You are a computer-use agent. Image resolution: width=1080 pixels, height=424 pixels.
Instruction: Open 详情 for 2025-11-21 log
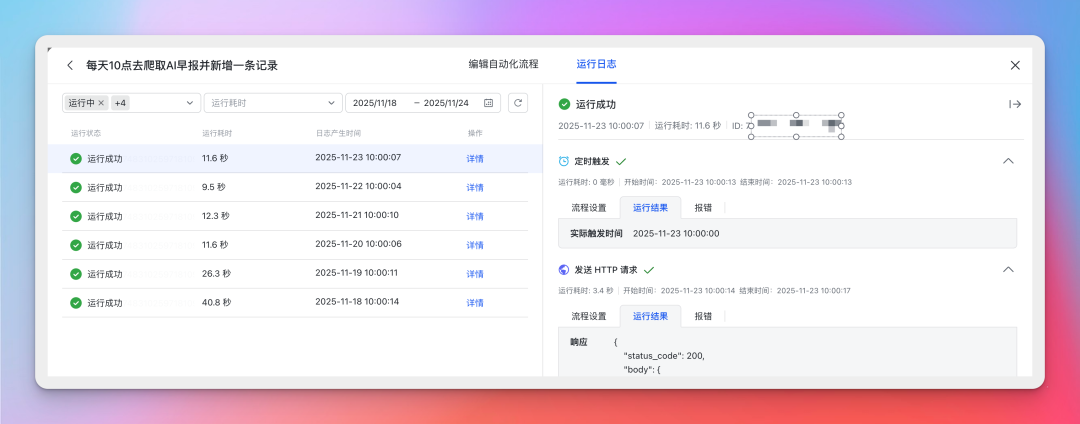pos(475,216)
